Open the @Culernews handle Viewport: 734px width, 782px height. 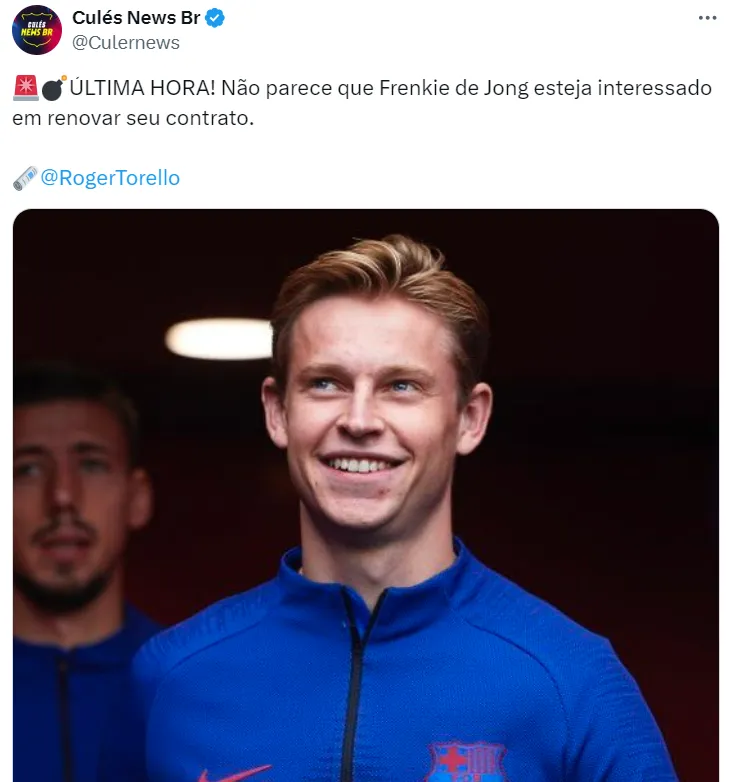(126, 43)
